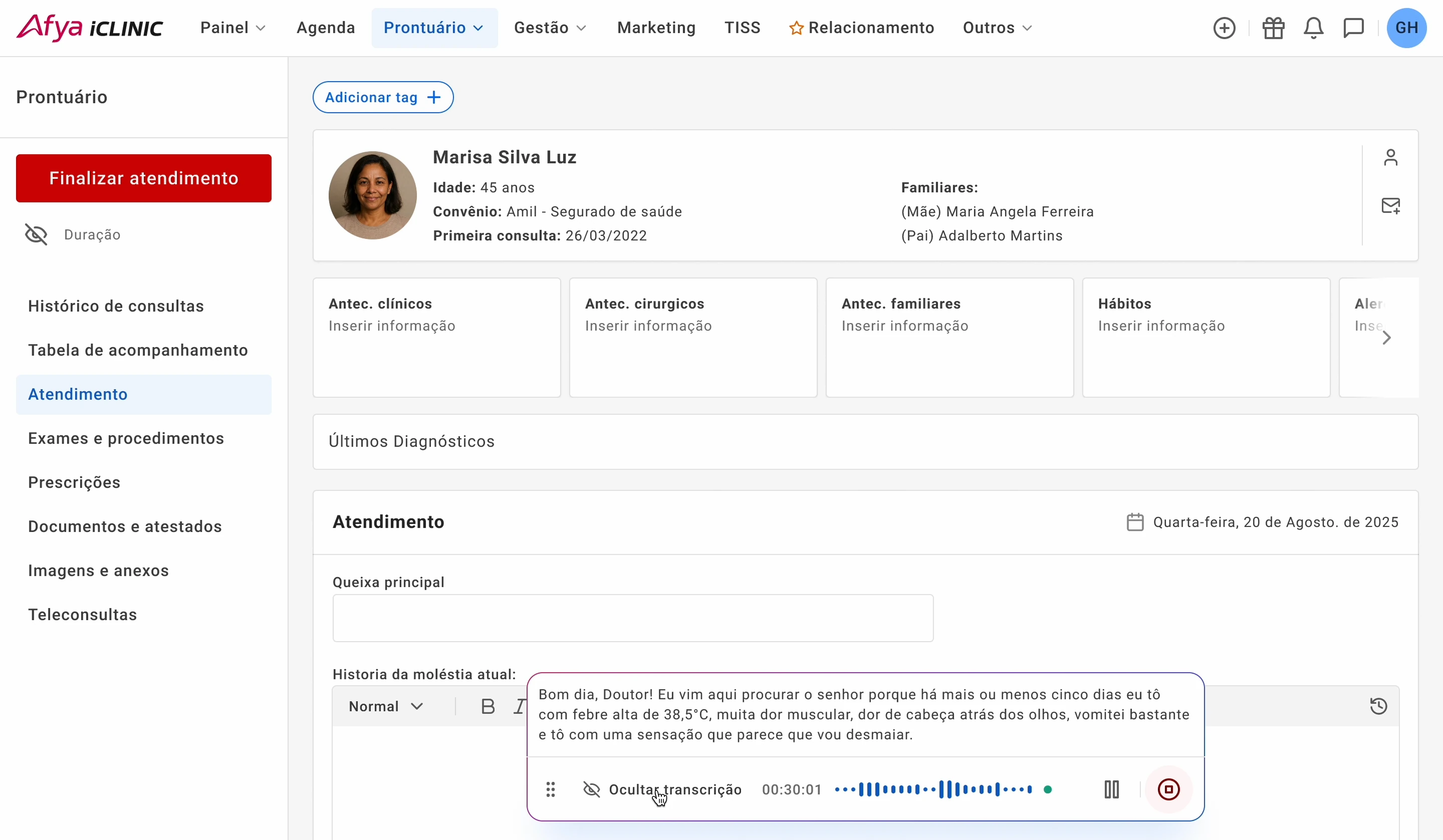Click the Afya iClinic logo
The height and width of the screenshot is (840, 1443).
(90, 28)
